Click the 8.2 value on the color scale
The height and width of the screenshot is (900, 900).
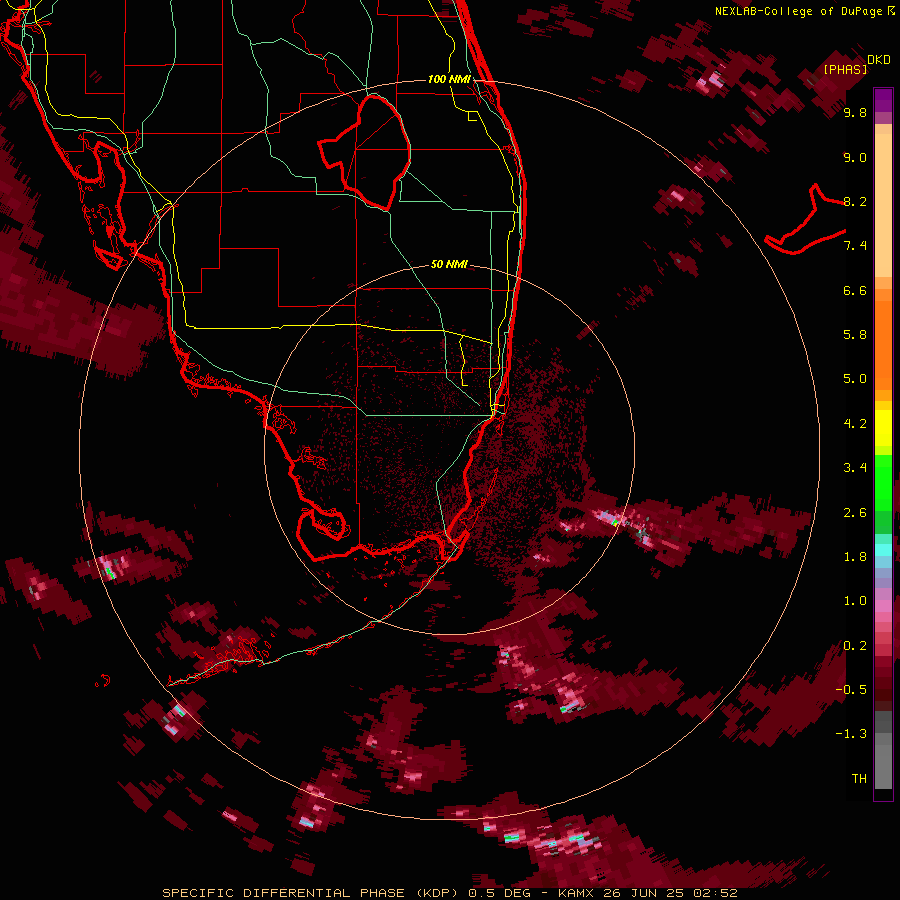[855, 201]
